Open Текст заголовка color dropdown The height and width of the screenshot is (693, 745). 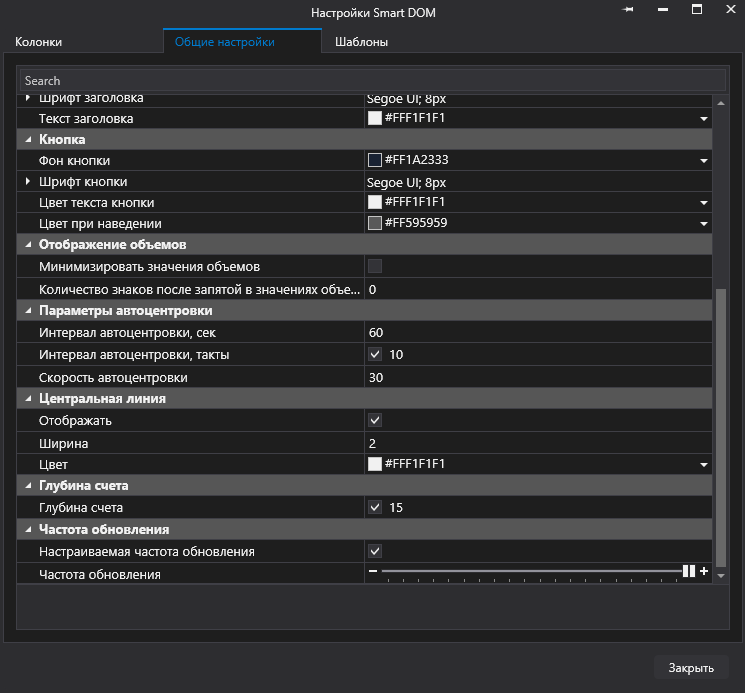(x=704, y=119)
